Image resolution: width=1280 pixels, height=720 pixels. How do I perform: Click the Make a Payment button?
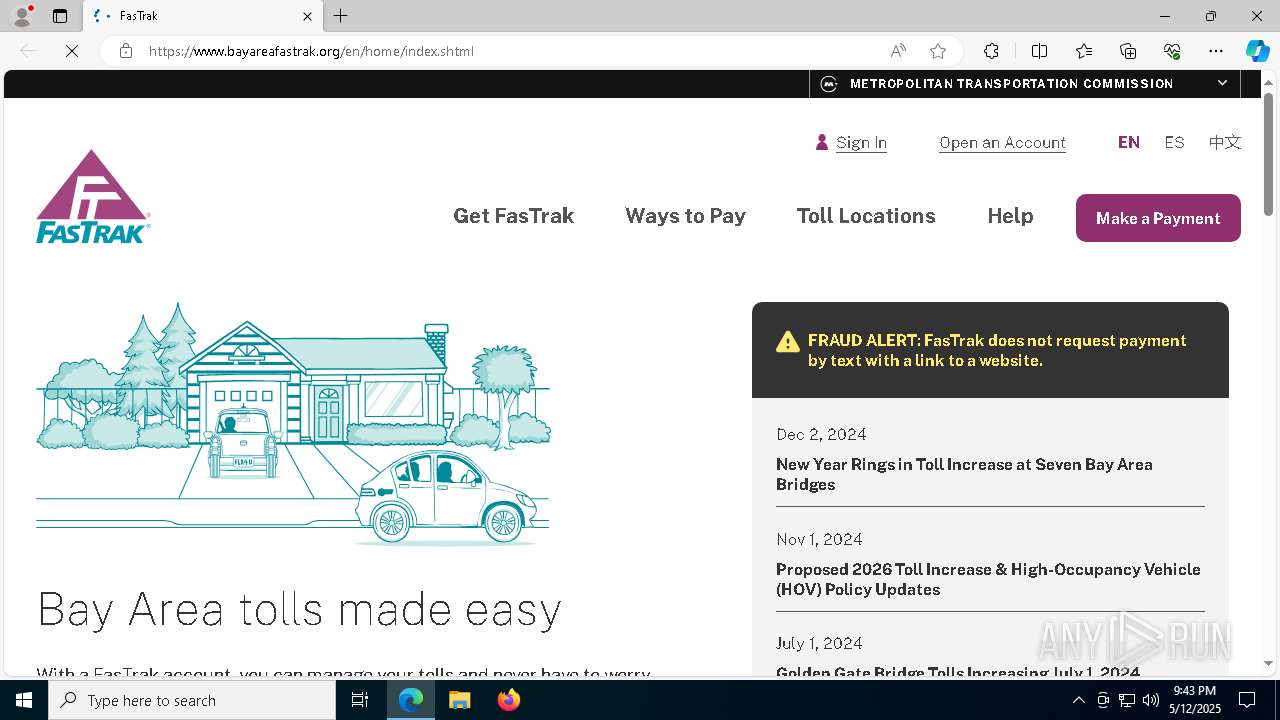[x=1158, y=218]
